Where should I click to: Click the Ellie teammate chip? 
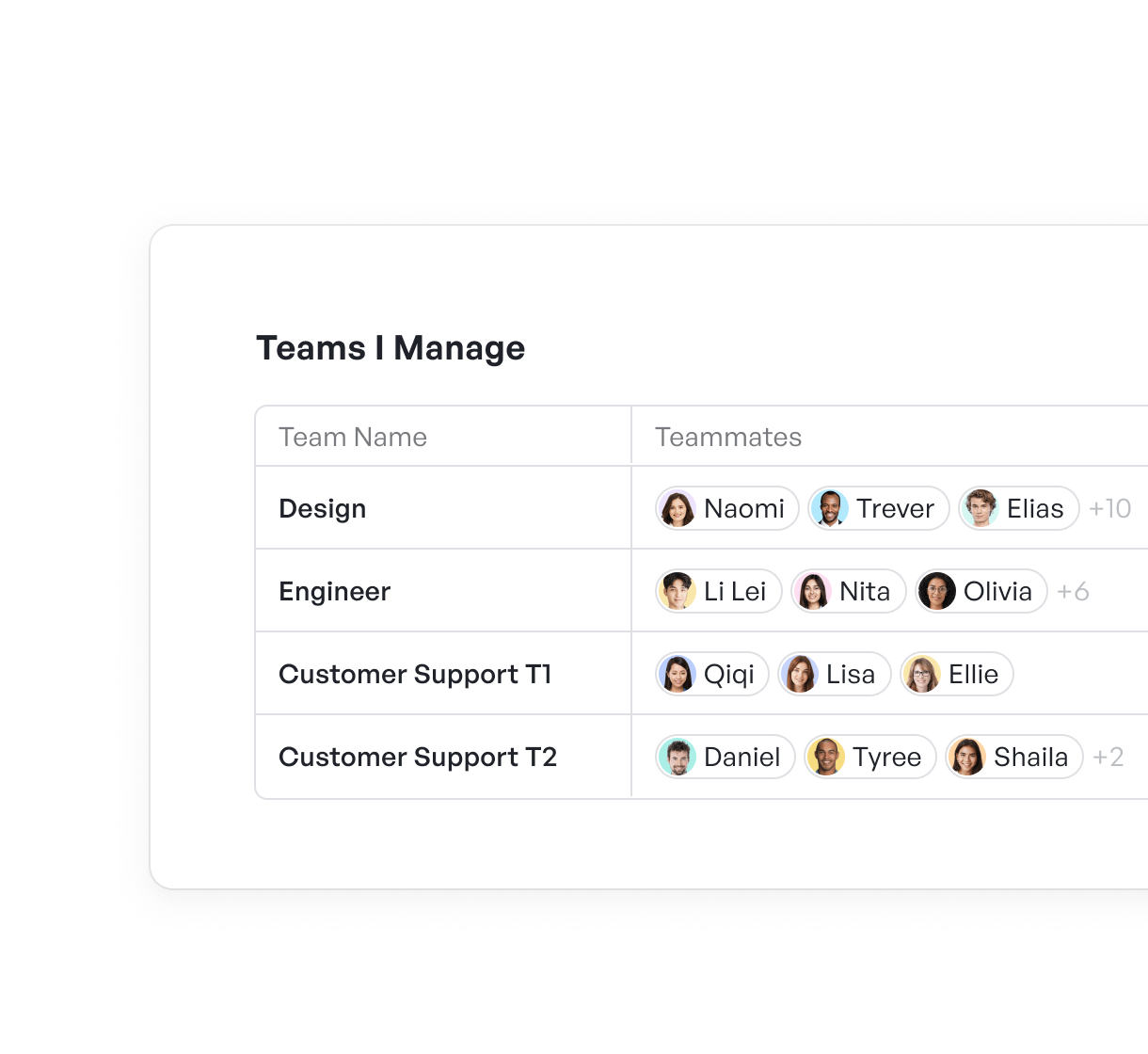click(957, 675)
